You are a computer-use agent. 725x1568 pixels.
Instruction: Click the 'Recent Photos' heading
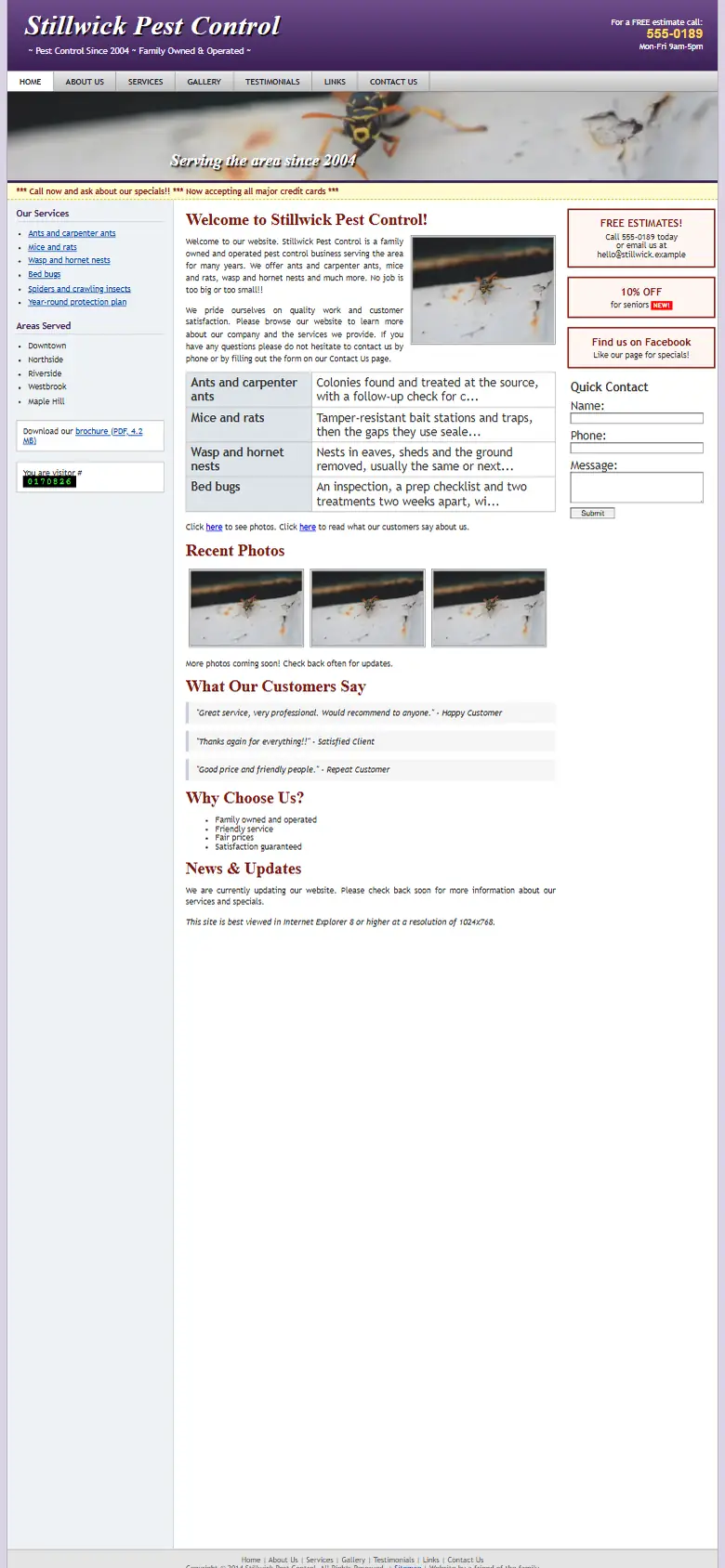(x=235, y=551)
